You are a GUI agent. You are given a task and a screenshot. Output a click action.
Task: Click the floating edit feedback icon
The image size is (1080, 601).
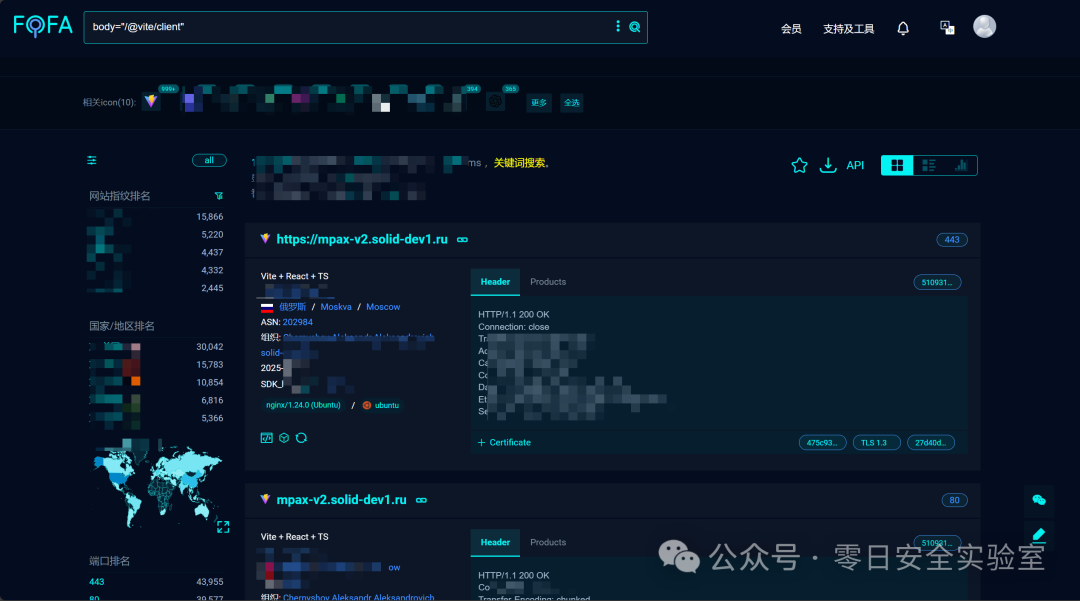tap(1039, 534)
